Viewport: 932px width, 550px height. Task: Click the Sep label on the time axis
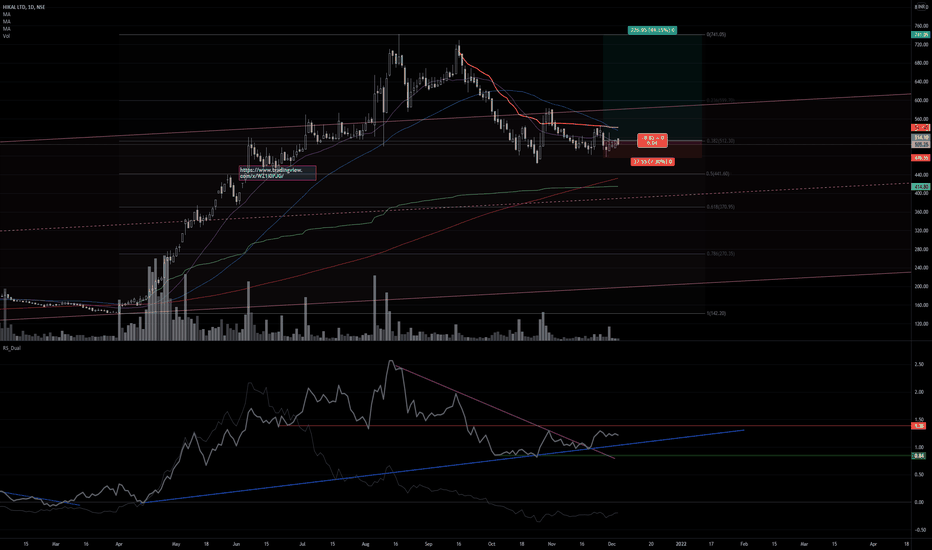tap(429, 544)
